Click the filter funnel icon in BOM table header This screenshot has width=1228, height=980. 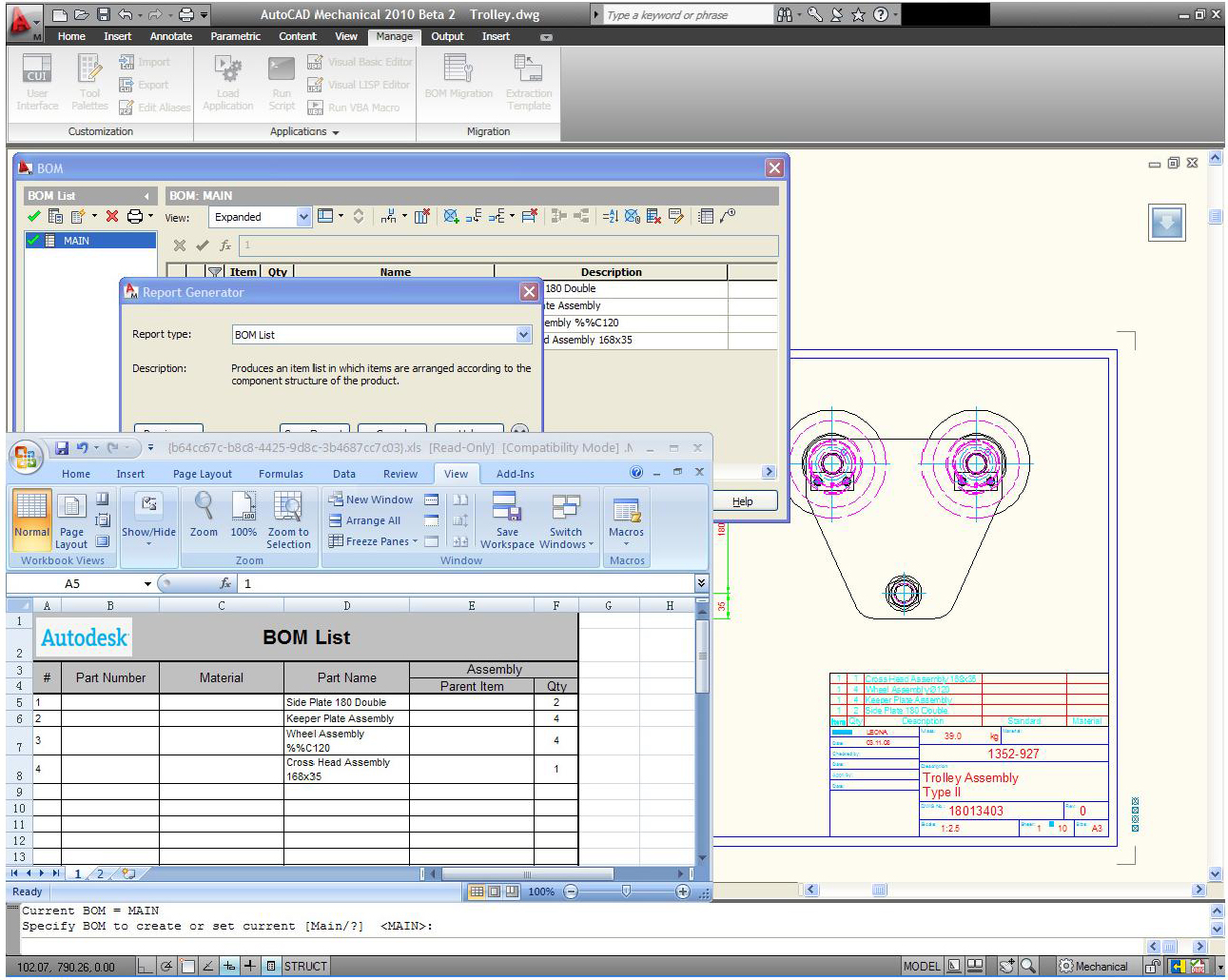click(x=216, y=272)
